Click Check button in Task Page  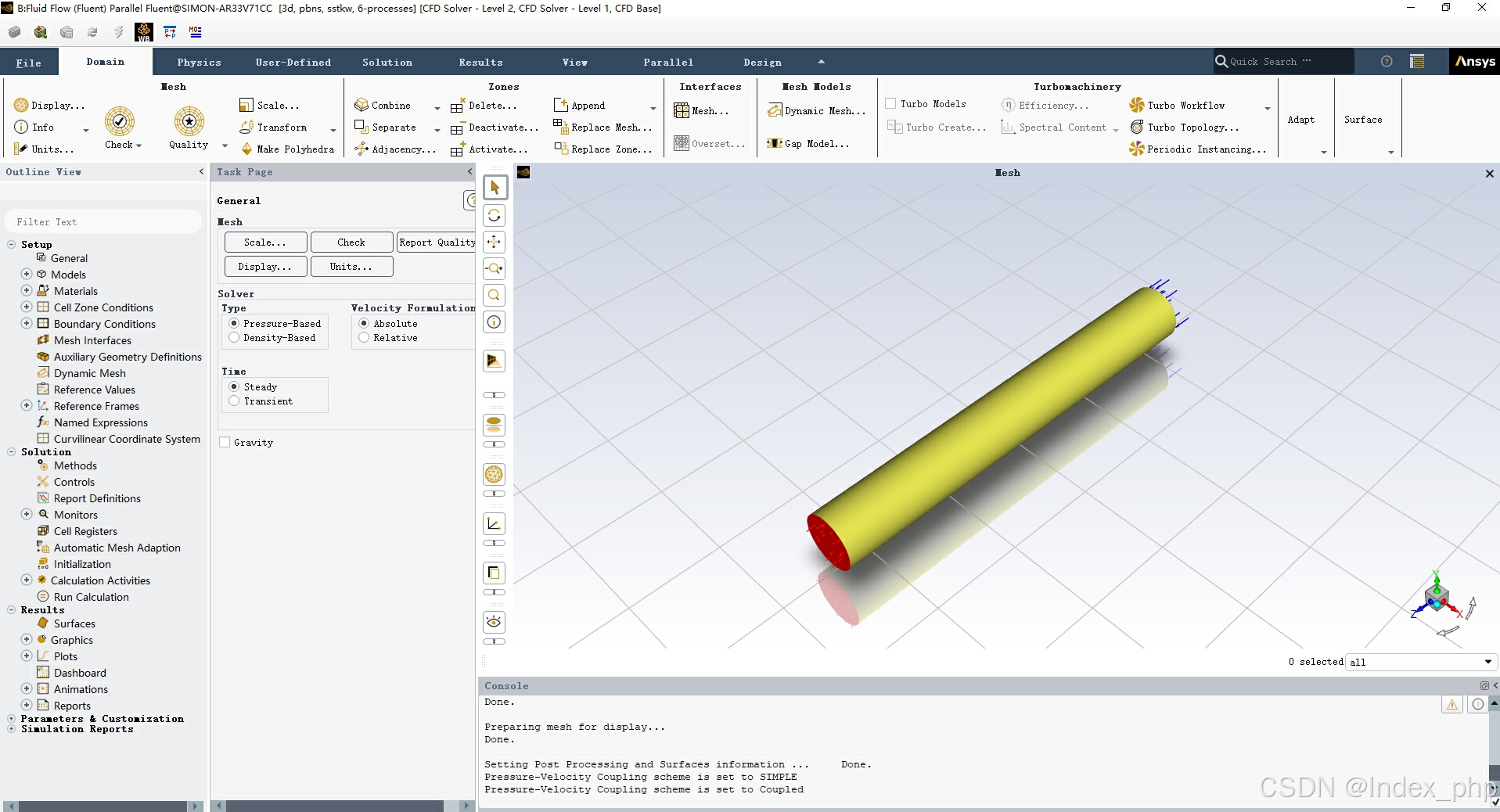tap(351, 243)
